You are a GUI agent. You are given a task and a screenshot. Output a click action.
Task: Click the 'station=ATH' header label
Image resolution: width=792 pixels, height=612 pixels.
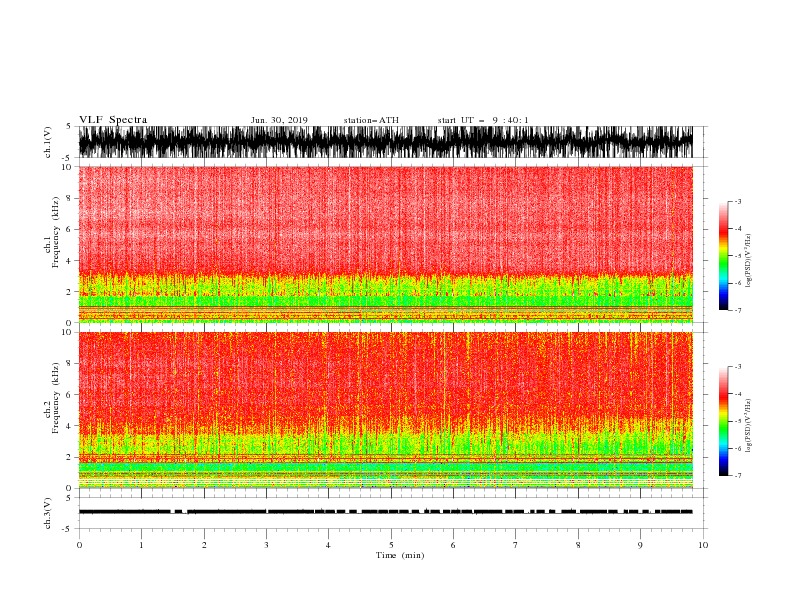click(371, 120)
